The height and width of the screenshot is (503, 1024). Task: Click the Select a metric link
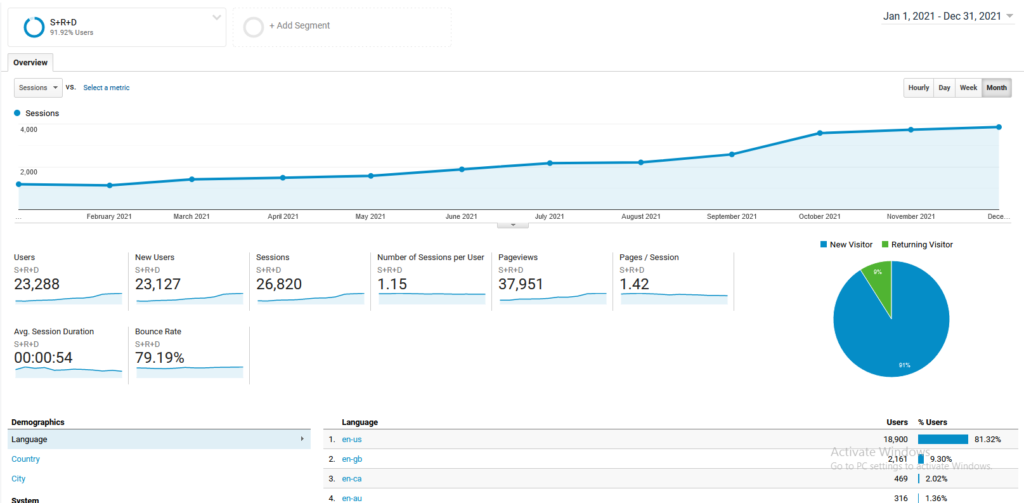click(x=106, y=88)
